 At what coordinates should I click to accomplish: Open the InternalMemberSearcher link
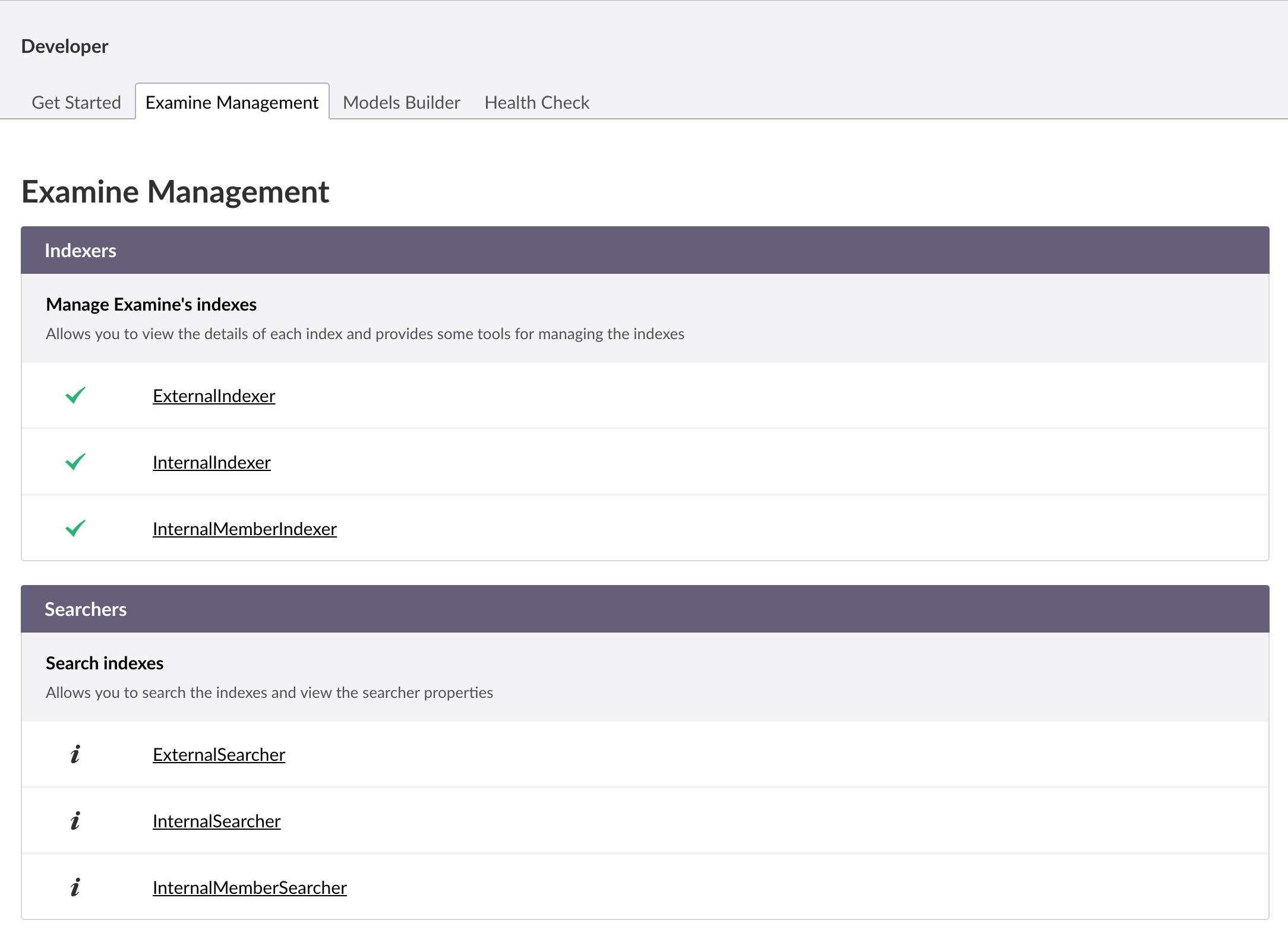pos(250,887)
